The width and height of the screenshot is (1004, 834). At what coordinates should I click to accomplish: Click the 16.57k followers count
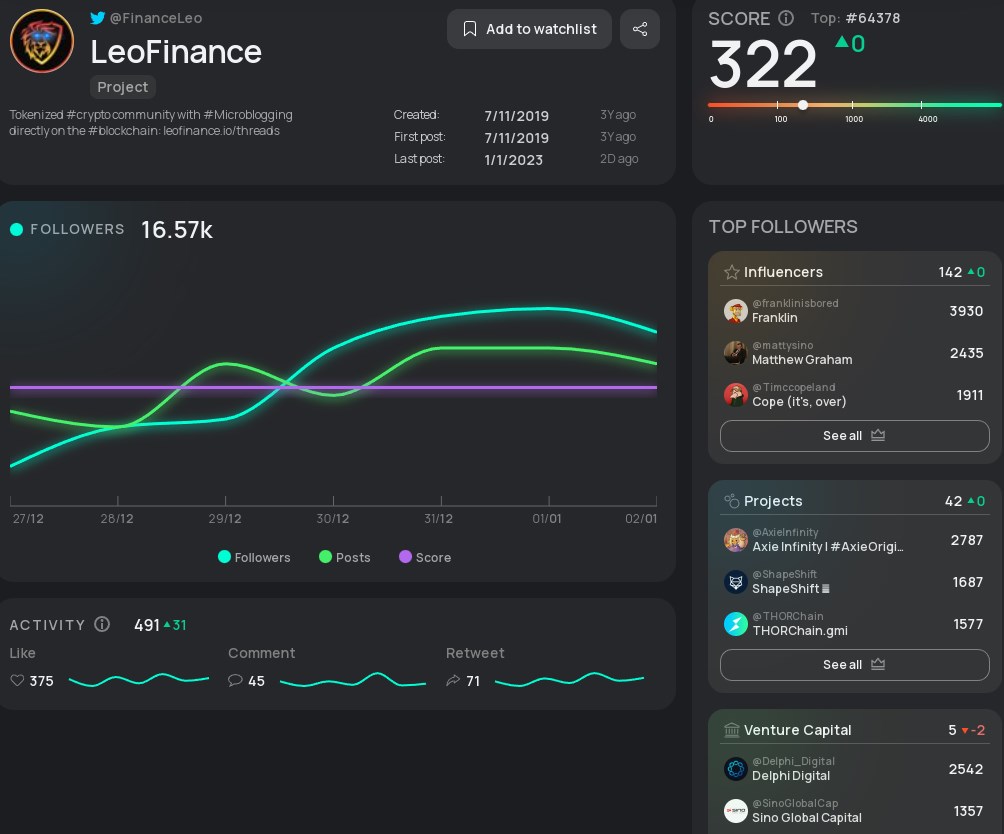[177, 229]
